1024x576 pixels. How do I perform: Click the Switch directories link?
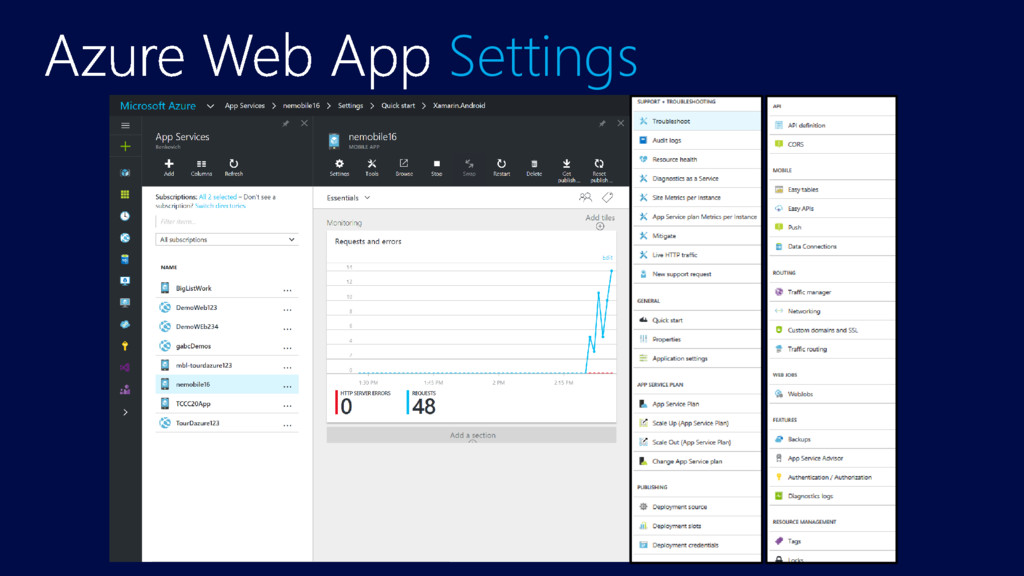click(220, 206)
